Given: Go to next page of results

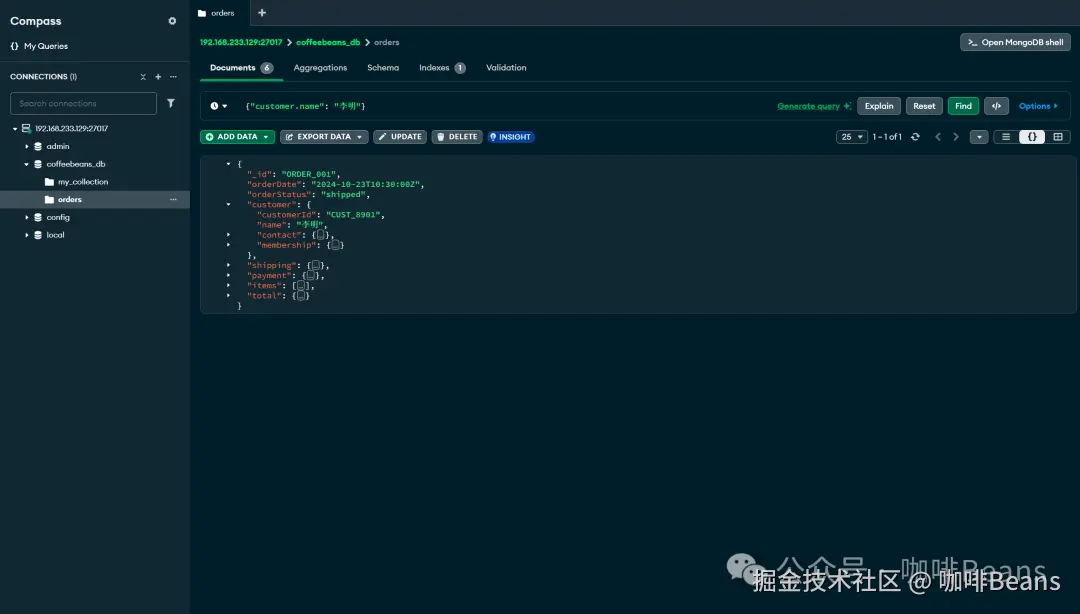Looking at the screenshot, I should [x=956, y=137].
